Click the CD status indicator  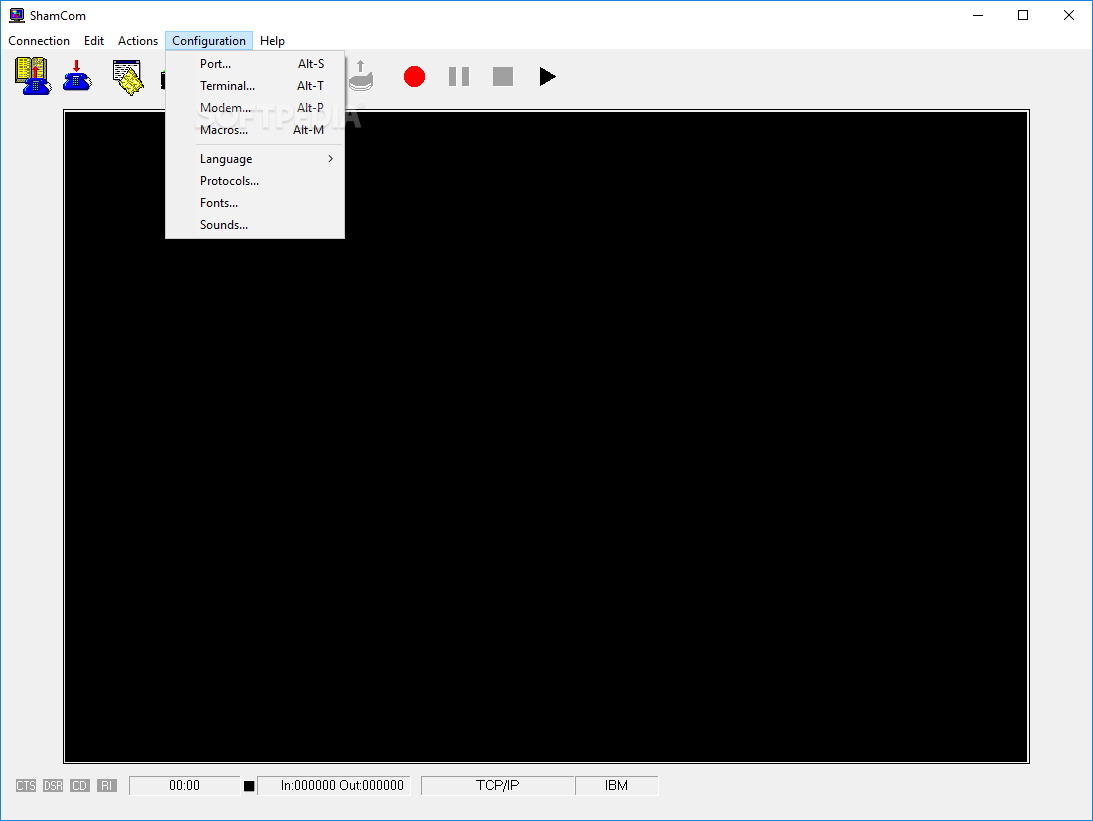(x=79, y=785)
